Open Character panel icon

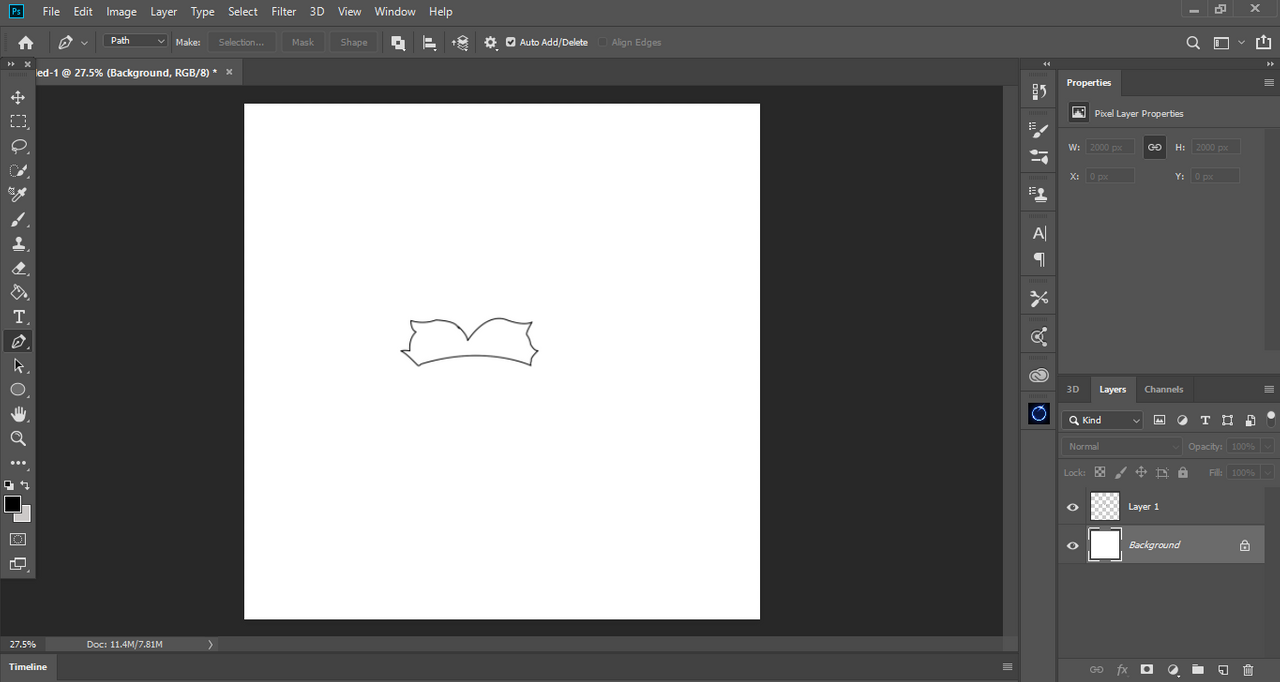click(x=1039, y=233)
